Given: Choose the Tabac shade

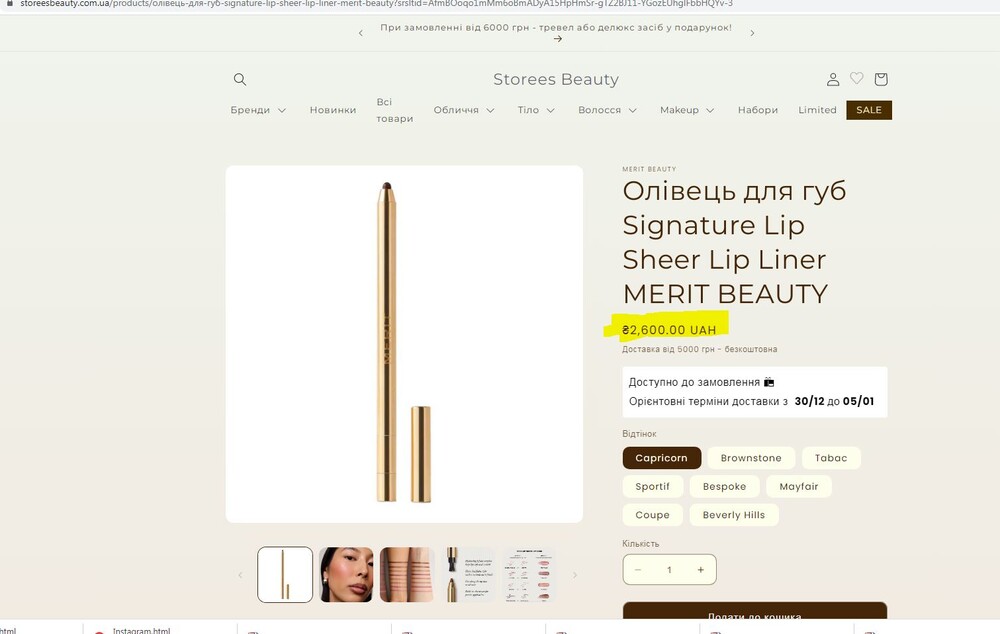Looking at the screenshot, I should pyautogui.click(x=830, y=458).
